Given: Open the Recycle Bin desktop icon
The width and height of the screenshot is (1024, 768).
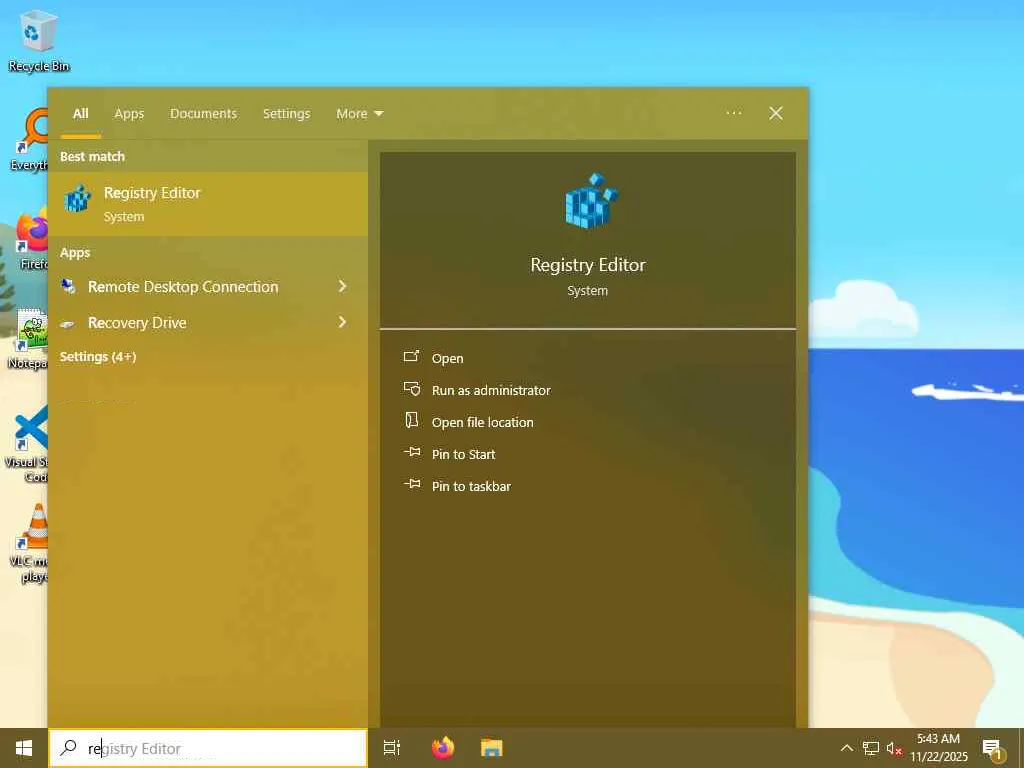Looking at the screenshot, I should [x=38, y=40].
